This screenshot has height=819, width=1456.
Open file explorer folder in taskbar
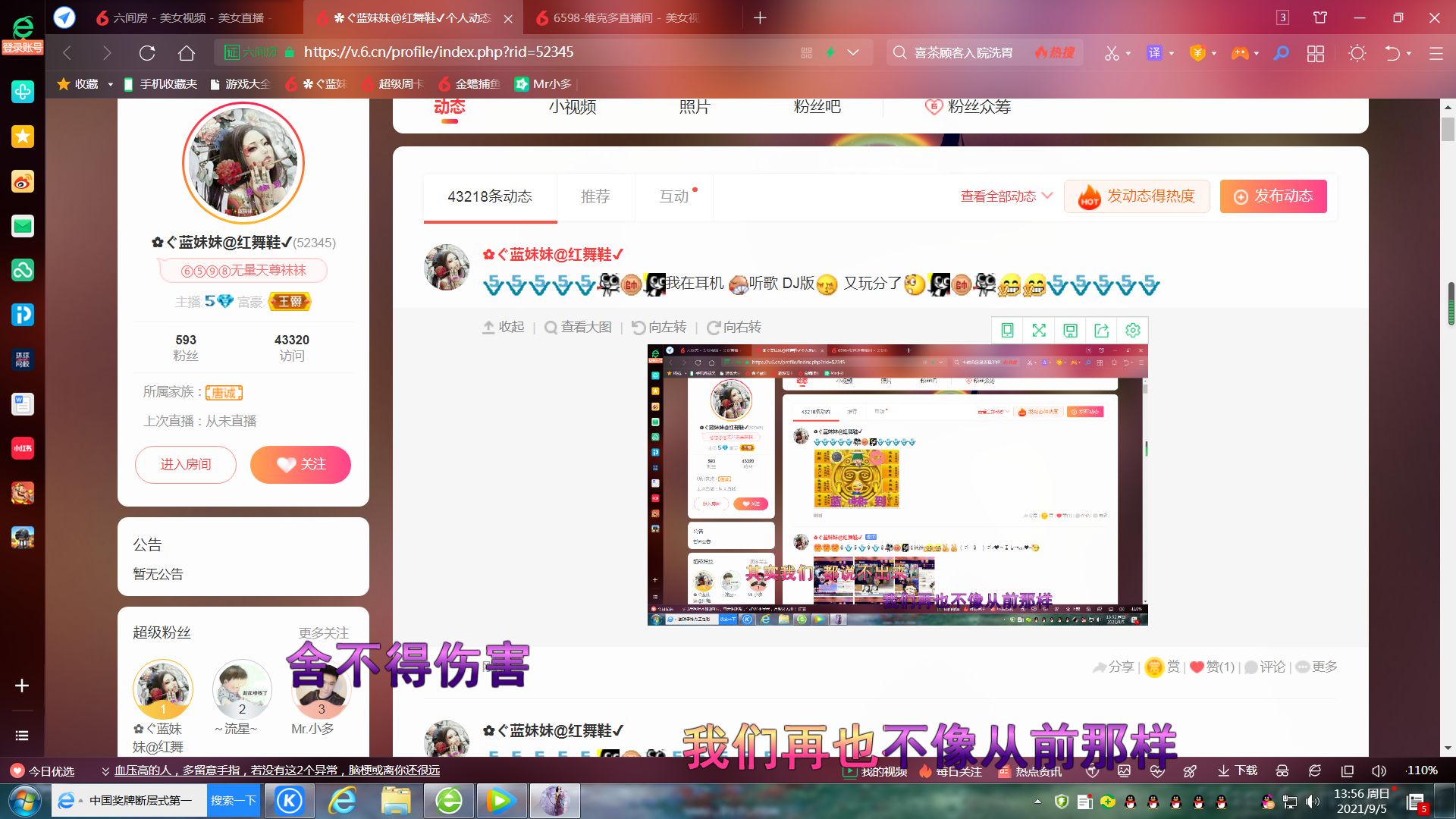tap(396, 801)
